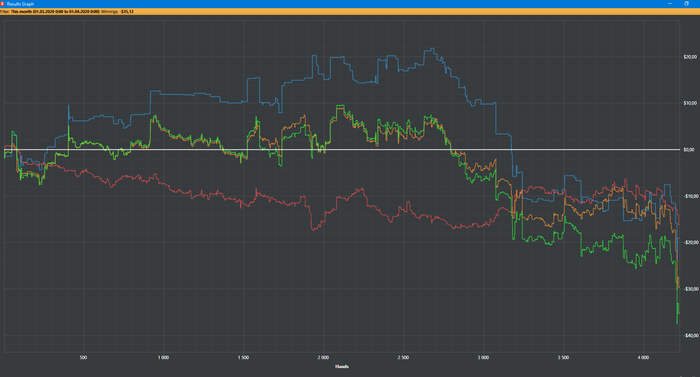This screenshot has height=377, width=700.
Task: Click the 1 500 x-axis tick label
Action: pos(243,358)
